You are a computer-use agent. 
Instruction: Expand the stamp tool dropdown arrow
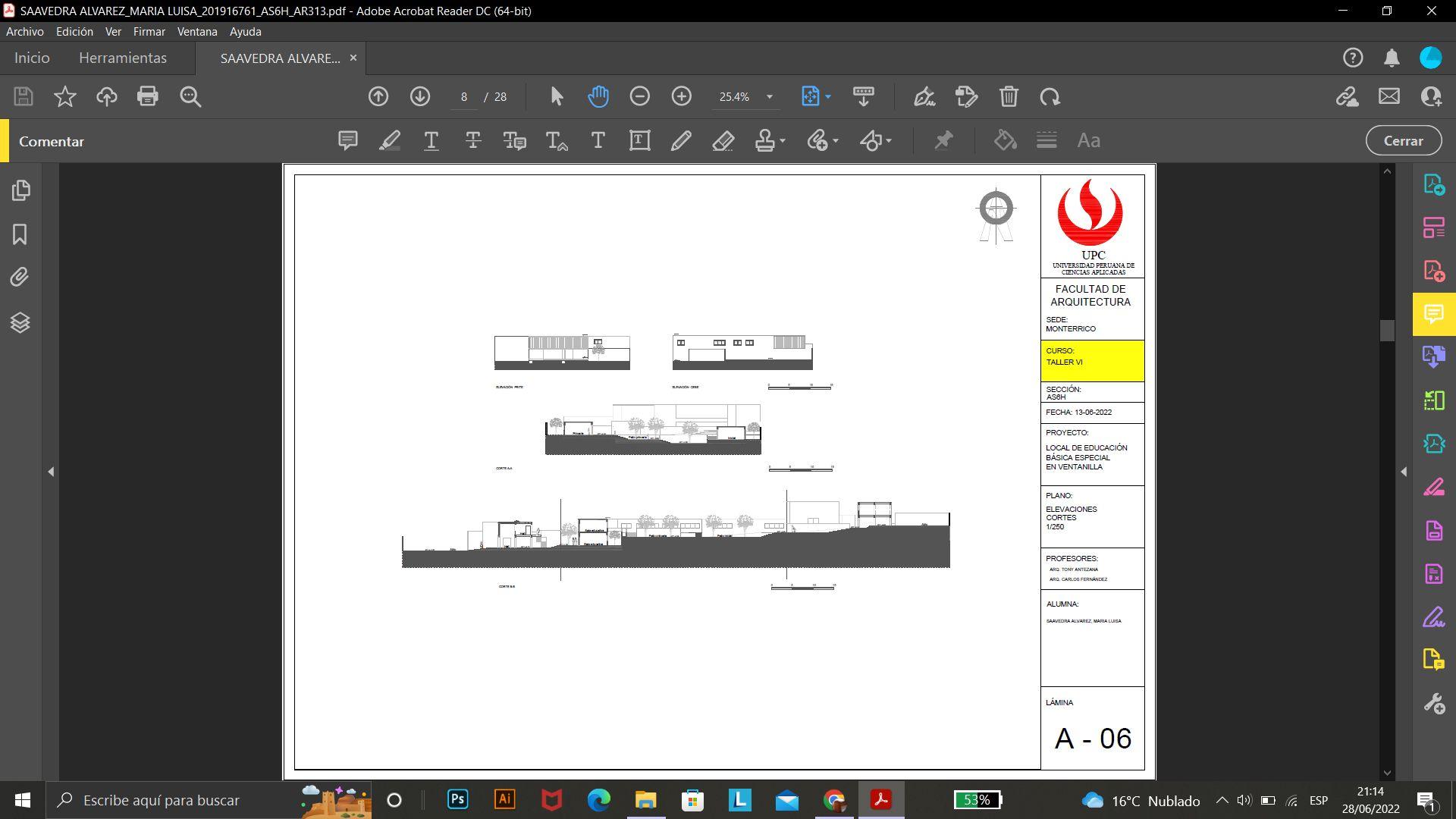pyautogui.click(x=783, y=140)
